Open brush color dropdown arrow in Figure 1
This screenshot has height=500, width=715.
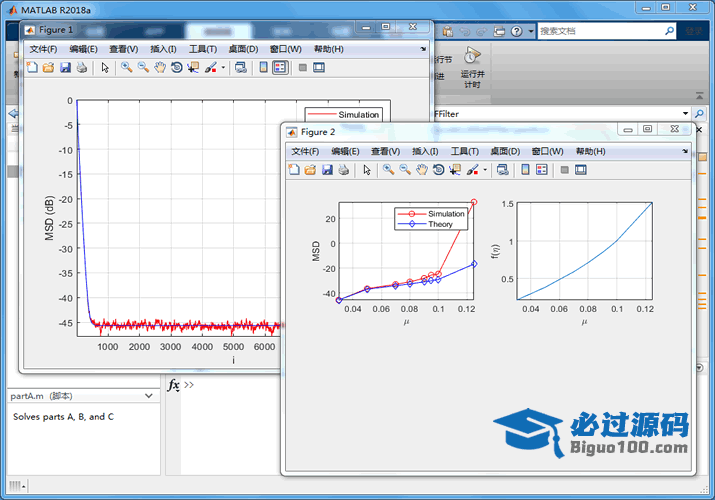click(x=223, y=67)
